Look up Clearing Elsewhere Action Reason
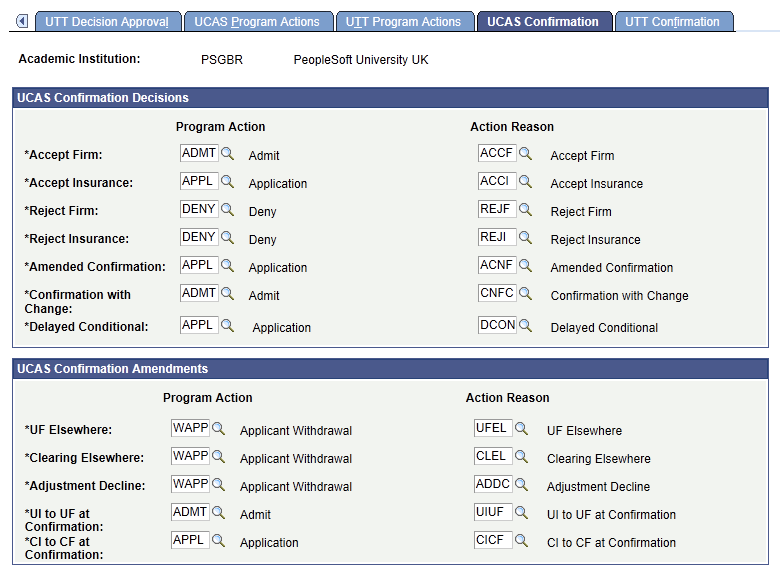Image resolution: width=780 pixels, height=571 pixels. 521,457
